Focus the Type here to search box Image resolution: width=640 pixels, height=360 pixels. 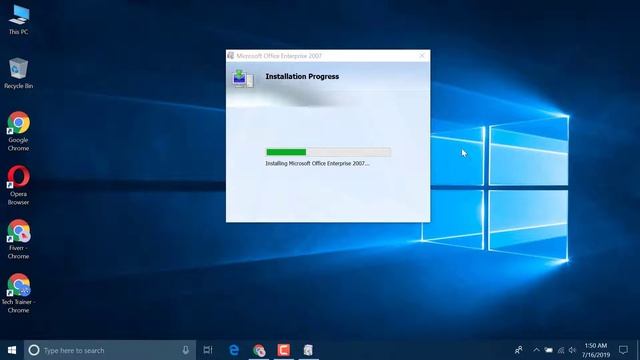[x=110, y=350]
